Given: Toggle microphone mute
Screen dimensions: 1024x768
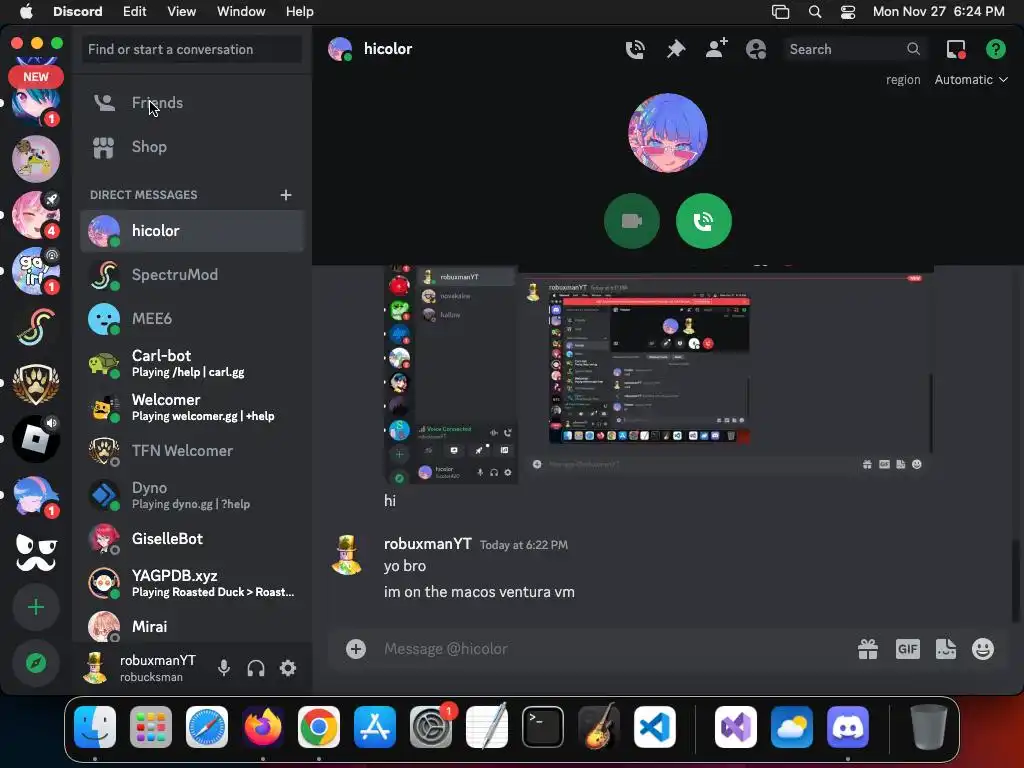Looking at the screenshot, I should [x=223, y=668].
